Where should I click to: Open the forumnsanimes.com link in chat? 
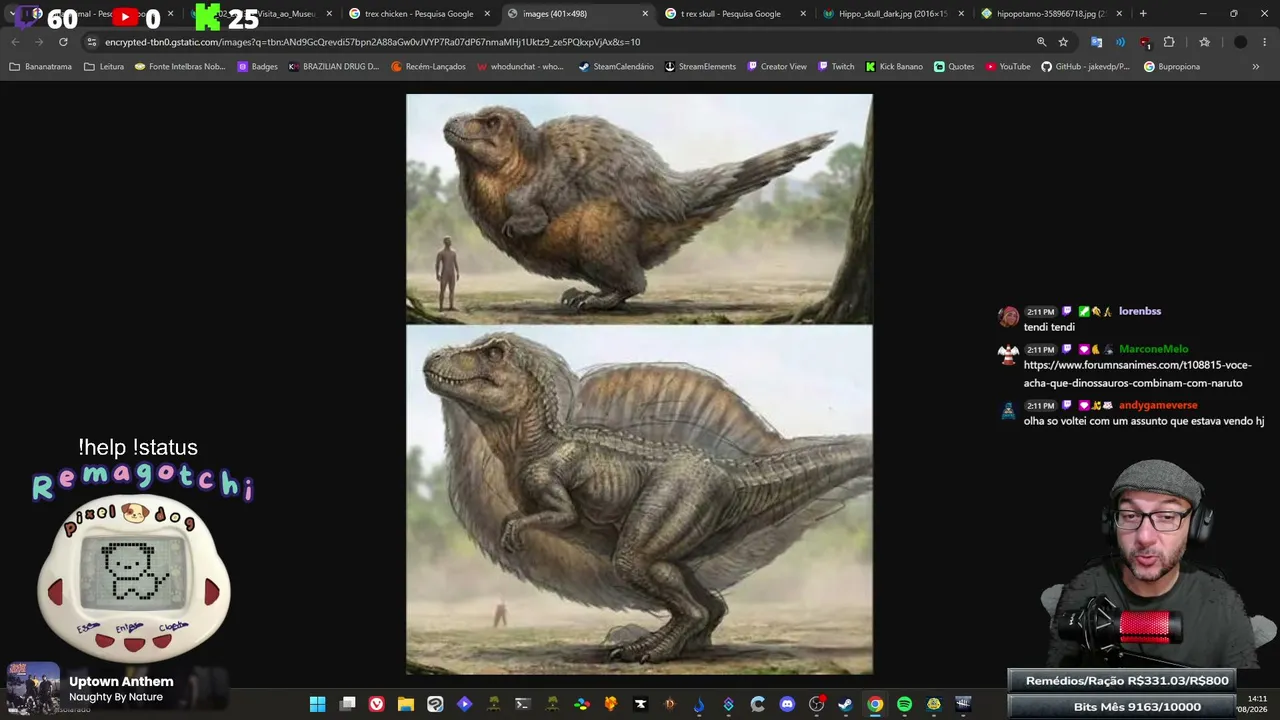coord(1138,374)
